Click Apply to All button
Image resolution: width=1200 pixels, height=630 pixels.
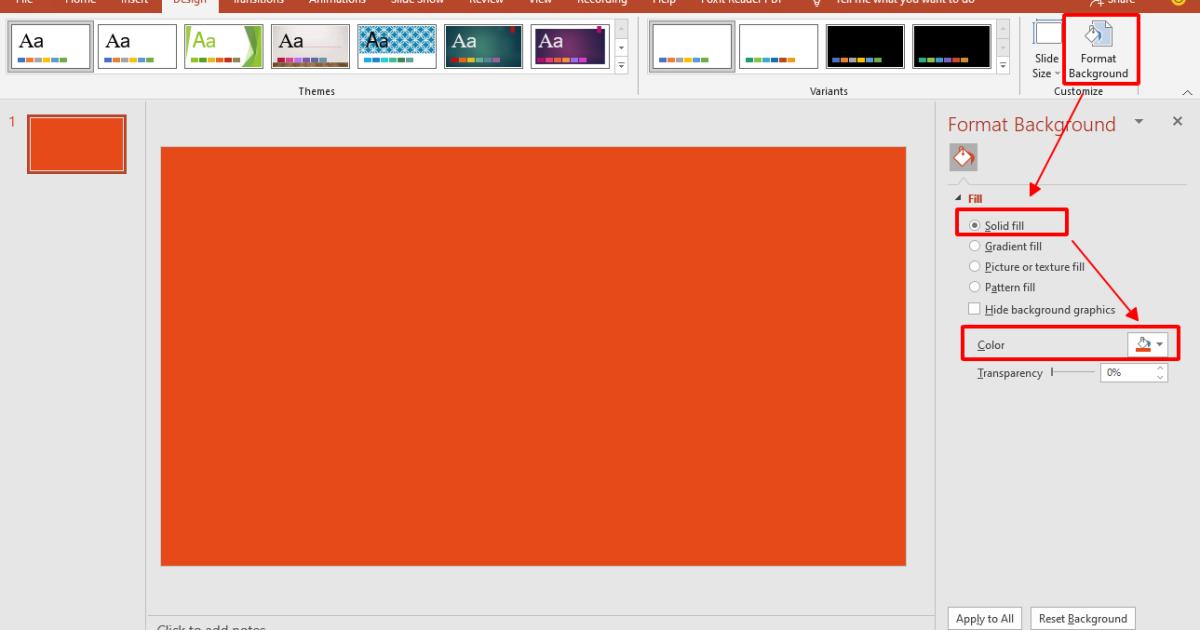click(x=985, y=619)
